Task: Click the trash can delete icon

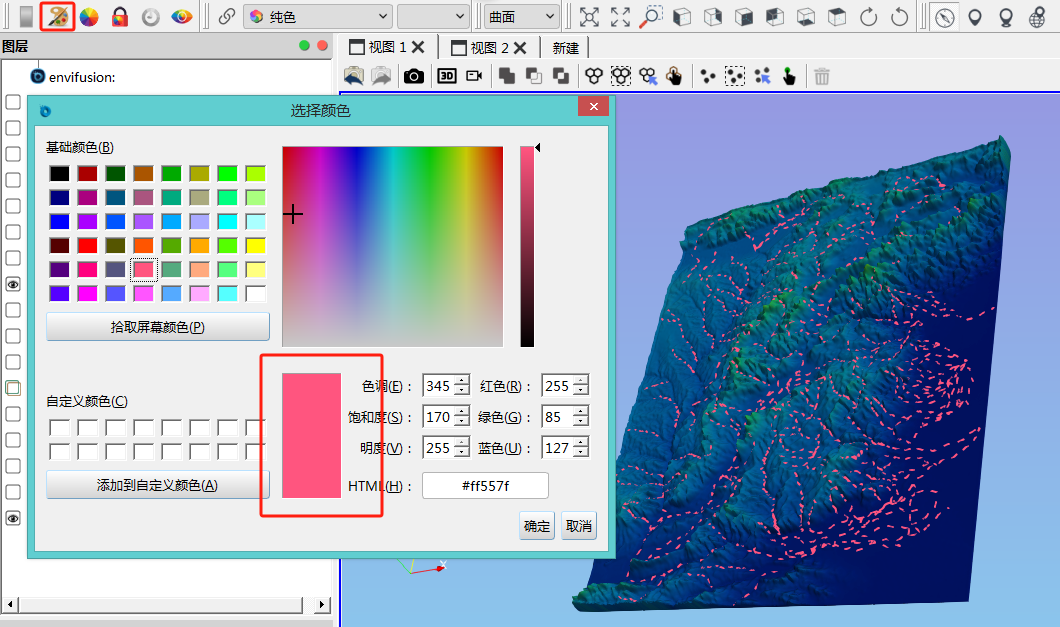Action: [x=822, y=76]
